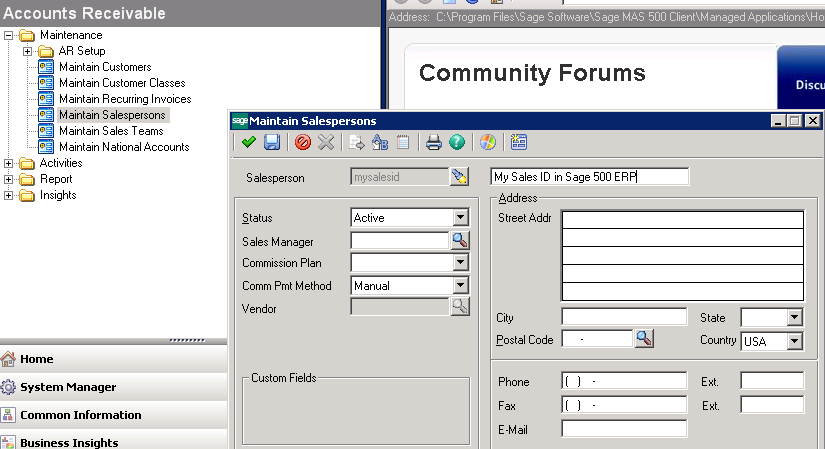The image size is (825, 449).
Task: Click the Print icon in toolbar
Action: (x=433, y=143)
